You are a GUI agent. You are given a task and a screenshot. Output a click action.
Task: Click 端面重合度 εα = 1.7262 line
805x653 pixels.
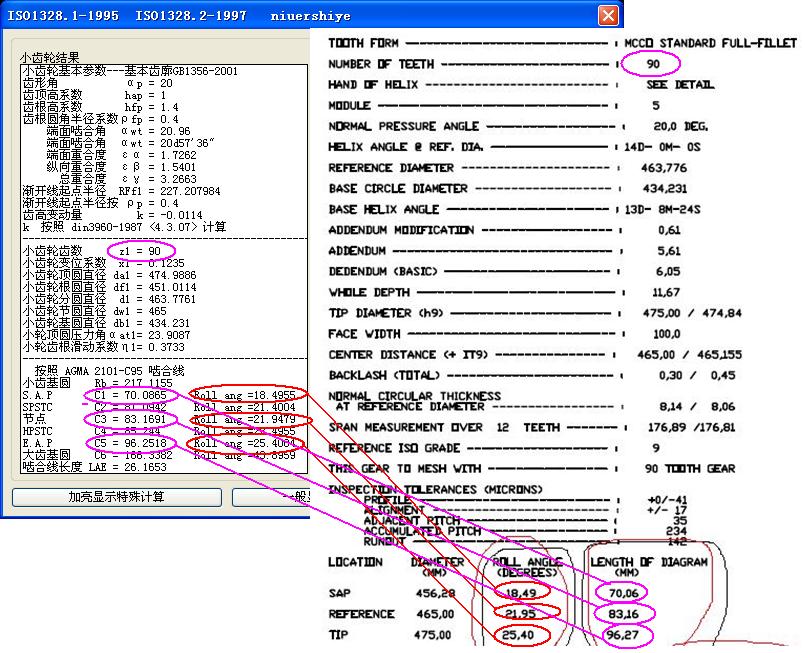121,155
